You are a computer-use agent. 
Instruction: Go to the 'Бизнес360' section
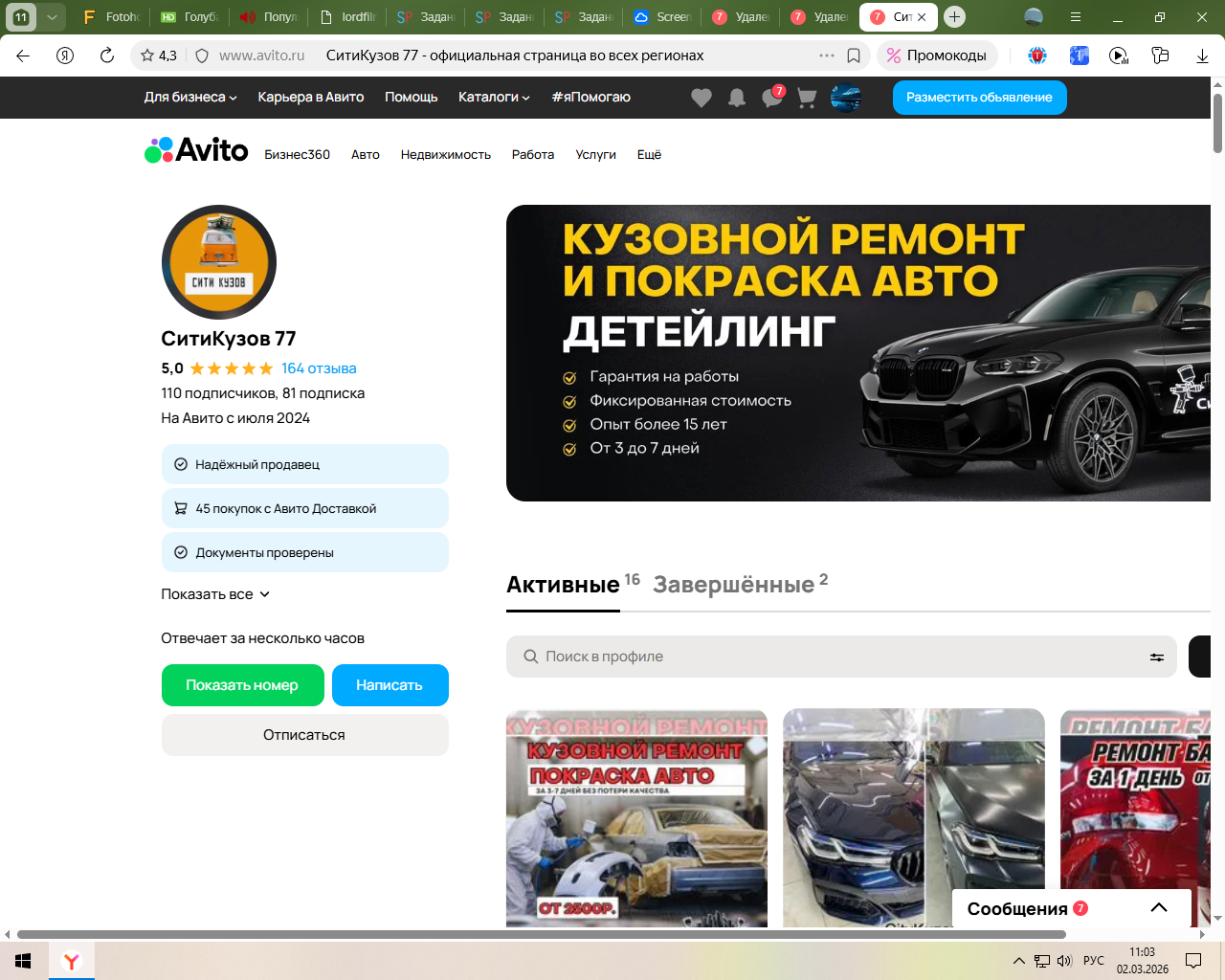click(298, 154)
